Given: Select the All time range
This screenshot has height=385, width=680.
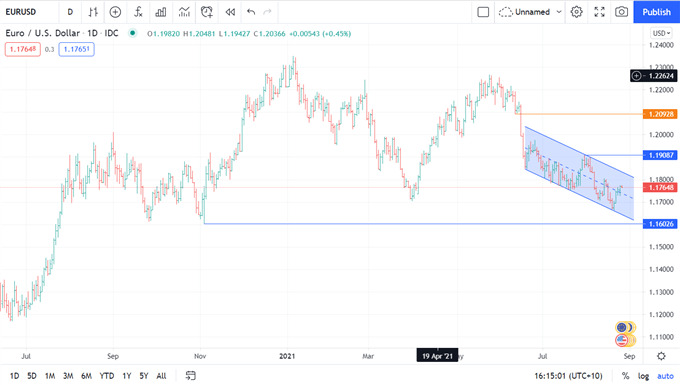Looking at the screenshot, I should pos(161,376).
